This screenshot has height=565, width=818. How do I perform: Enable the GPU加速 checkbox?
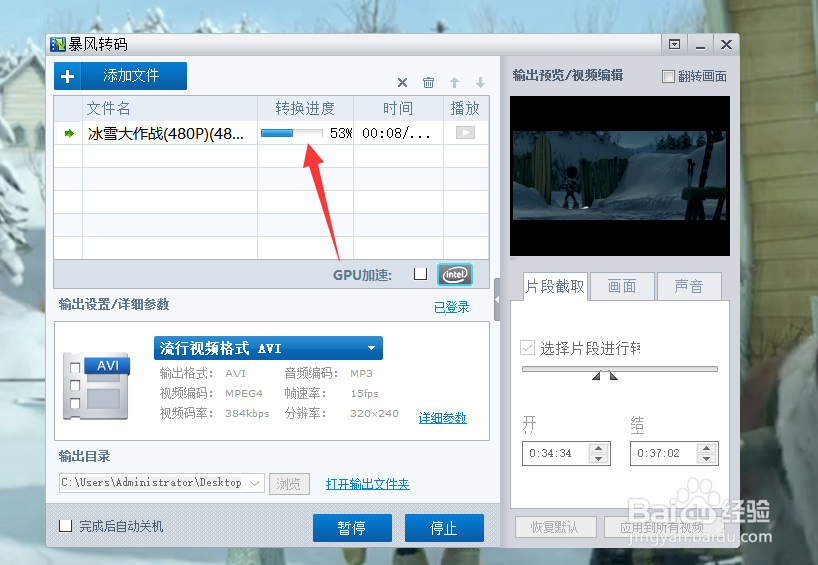click(420, 274)
